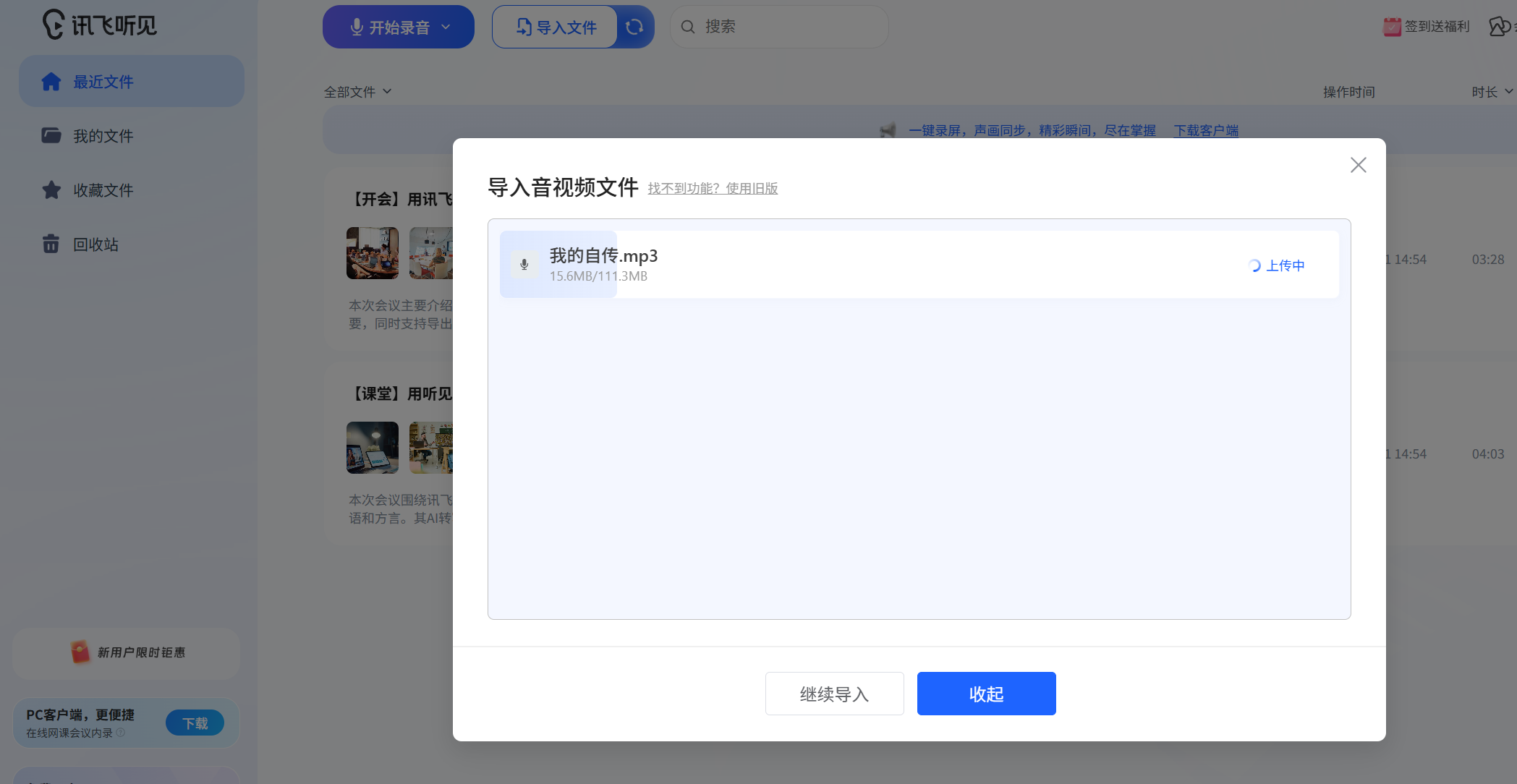Select the home icon beside 最近文件
1517x784 pixels.
[51, 81]
